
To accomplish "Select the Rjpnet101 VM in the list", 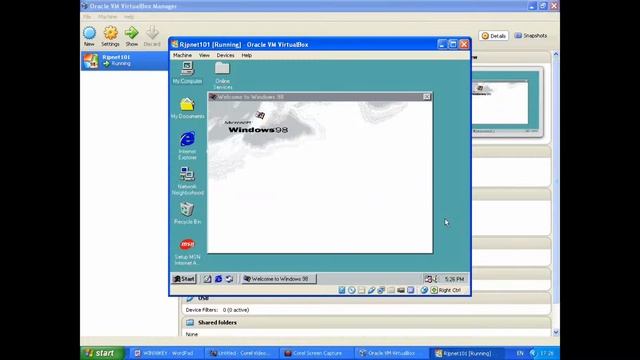I will tap(124, 60).
